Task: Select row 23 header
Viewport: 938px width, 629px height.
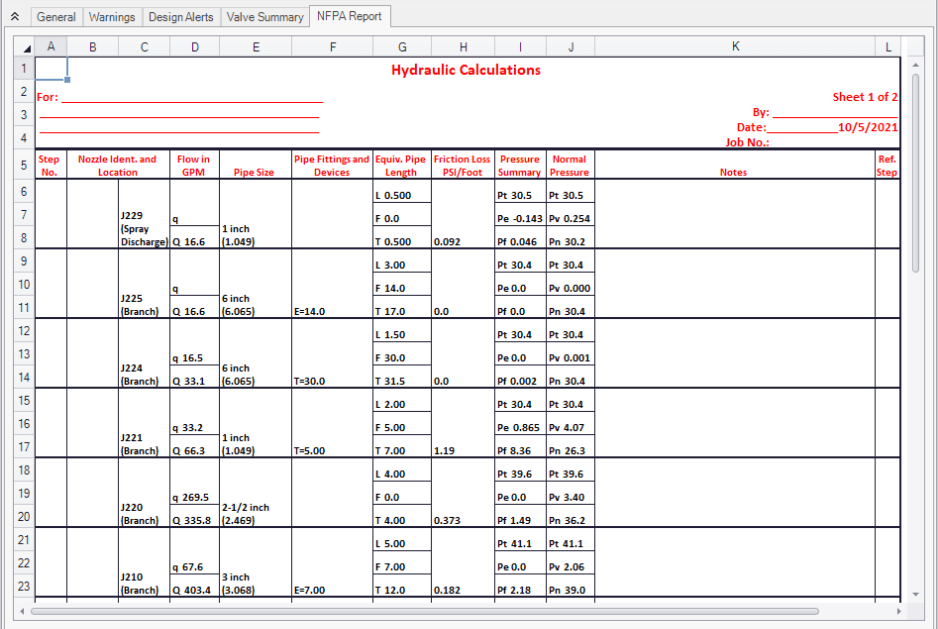Action: pos(25,586)
